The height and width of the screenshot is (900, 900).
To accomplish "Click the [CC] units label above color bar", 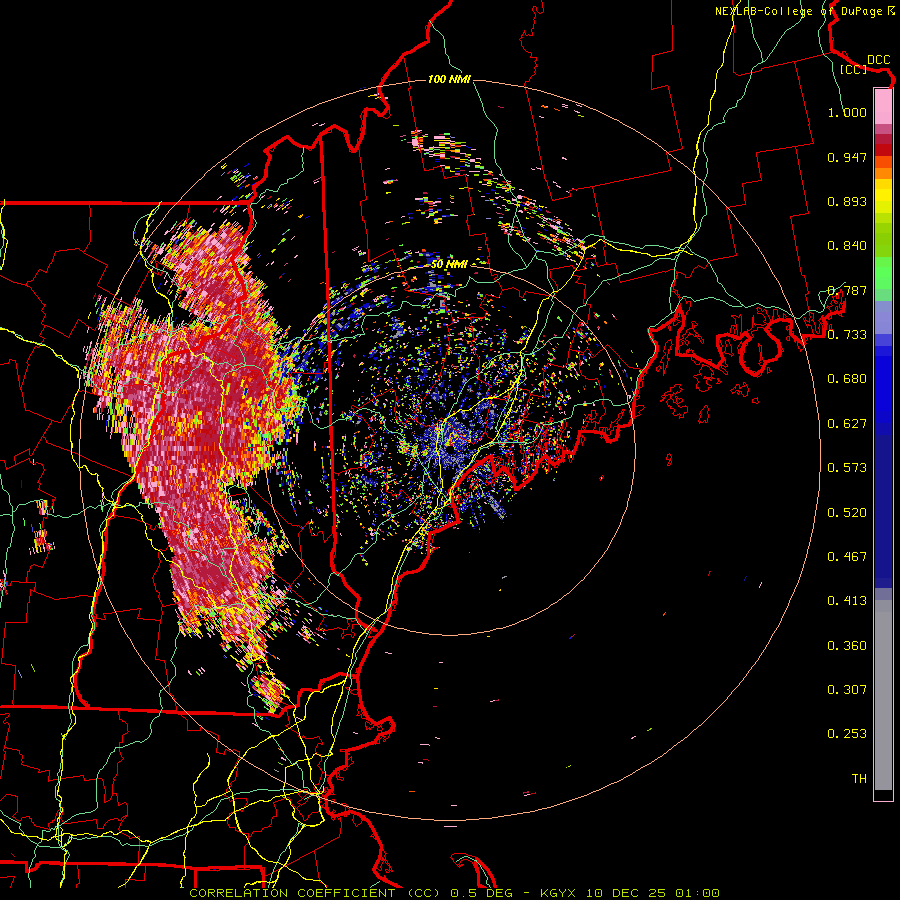I will pyautogui.click(x=854, y=69).
